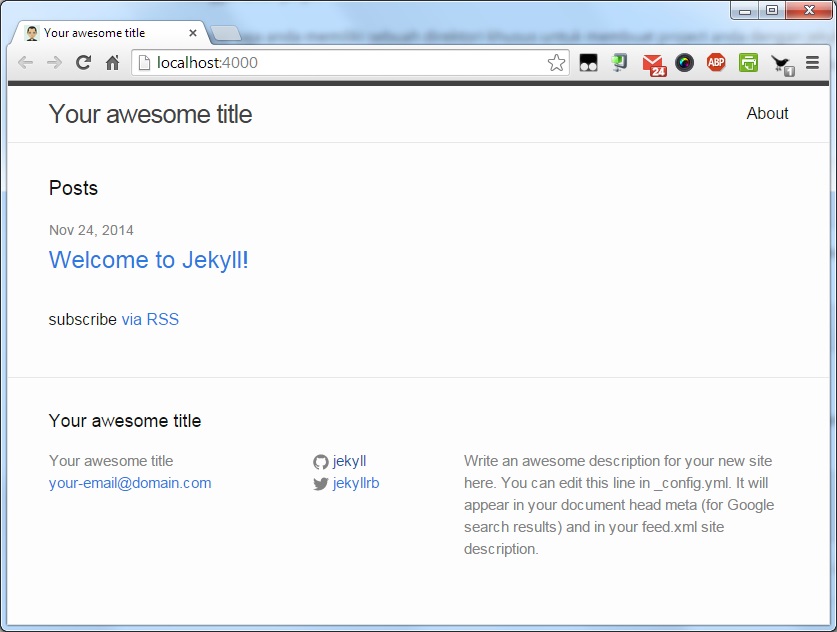Reload the current page
The width and height of the screenshot is (837, 632).
tap(84, 63)
